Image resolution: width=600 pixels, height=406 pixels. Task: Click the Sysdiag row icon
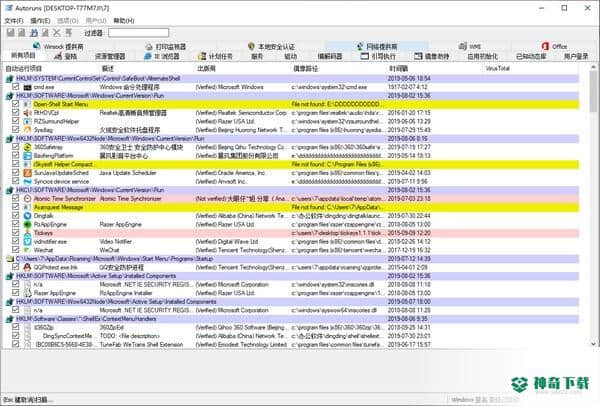(x=27, y=130)
